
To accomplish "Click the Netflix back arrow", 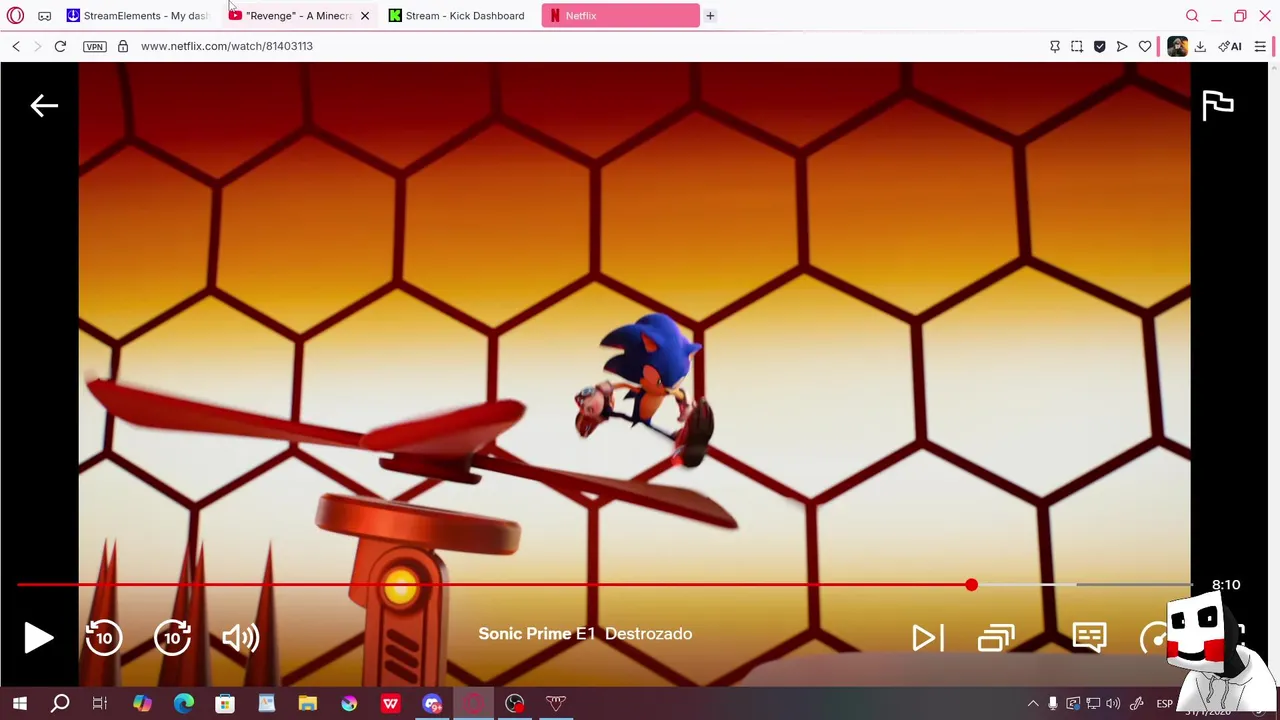I will (44, 105).
